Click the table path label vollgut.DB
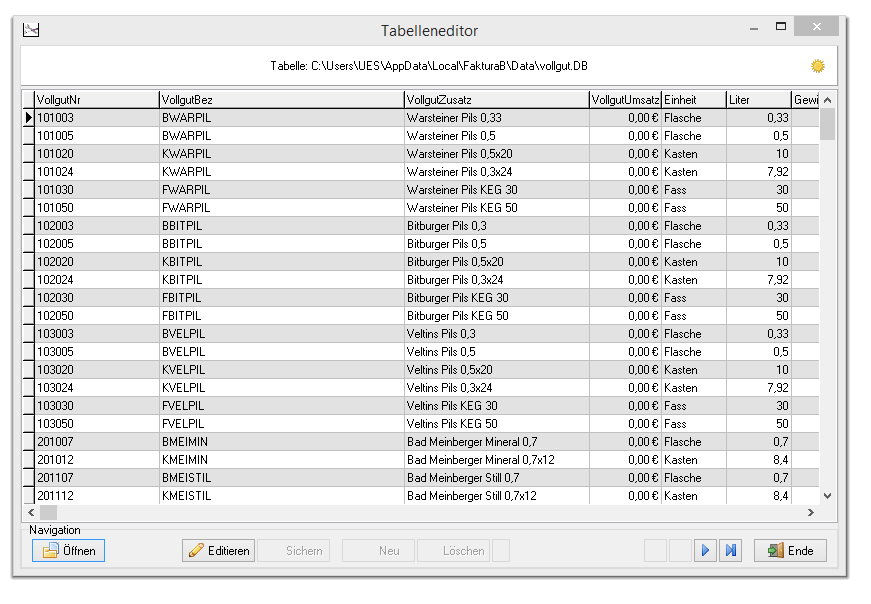The height and width of the screenshot is (604, 871). (429, 66)
